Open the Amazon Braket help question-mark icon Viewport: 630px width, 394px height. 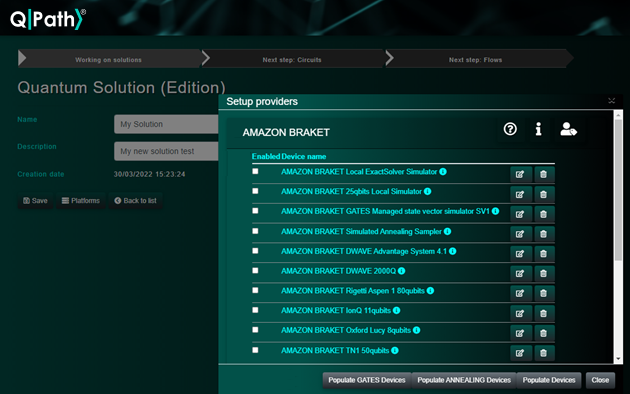pos(510,129)
